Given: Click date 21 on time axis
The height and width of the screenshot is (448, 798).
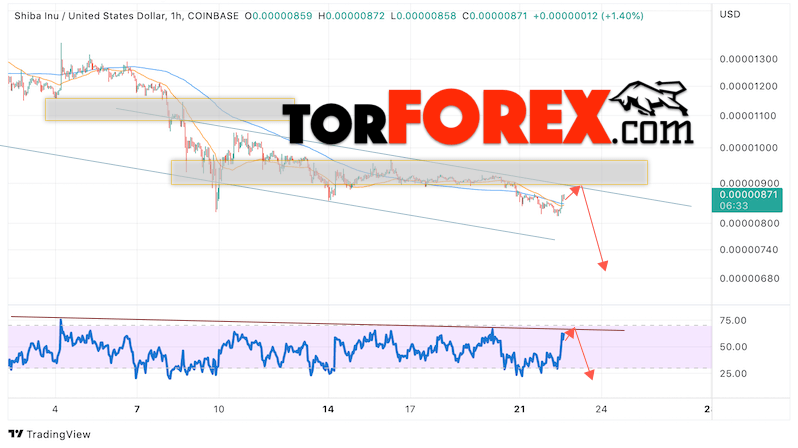Looking at the screenshot, I should (x=520, y=409).
